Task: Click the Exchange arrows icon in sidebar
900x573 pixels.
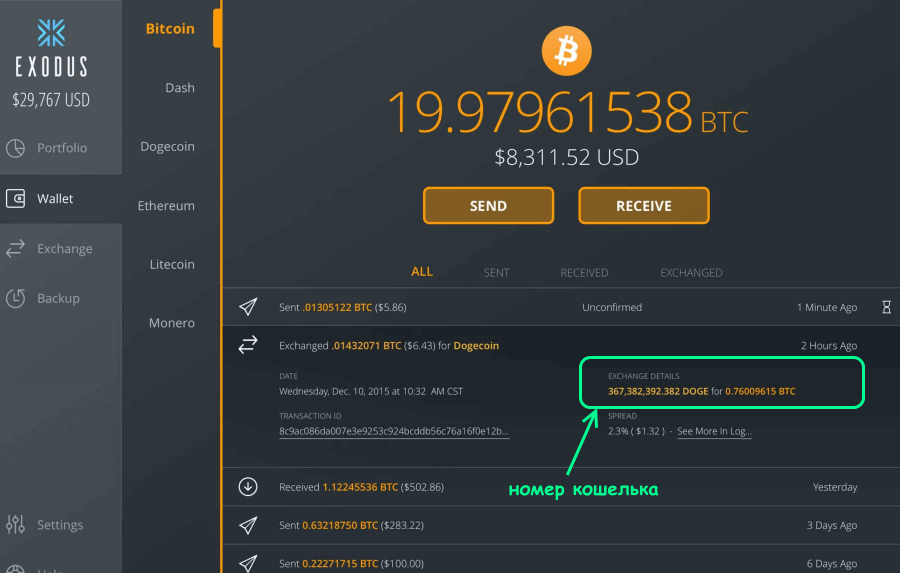Action: point(16,249)
